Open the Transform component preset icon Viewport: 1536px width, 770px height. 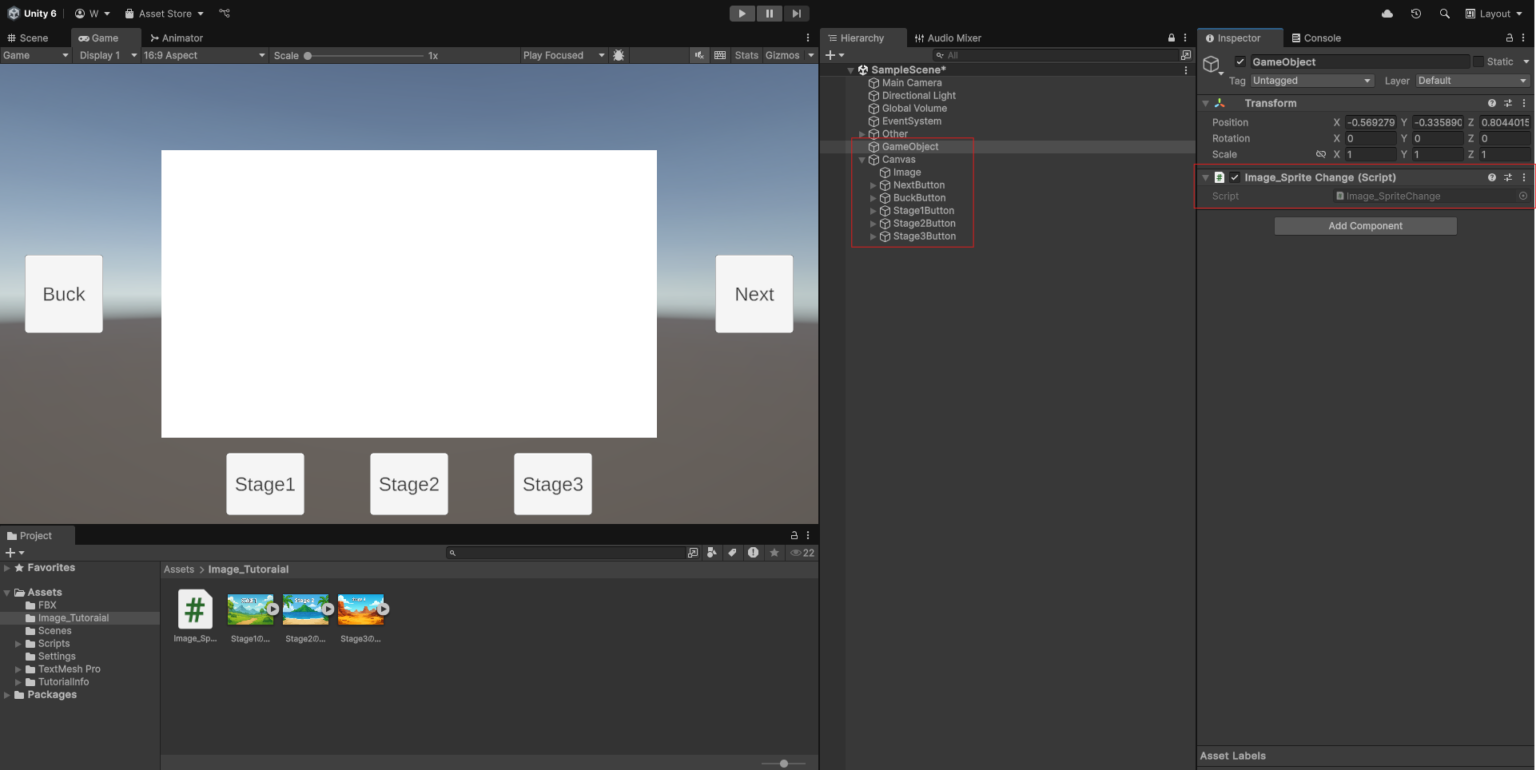pos(1508,102)
